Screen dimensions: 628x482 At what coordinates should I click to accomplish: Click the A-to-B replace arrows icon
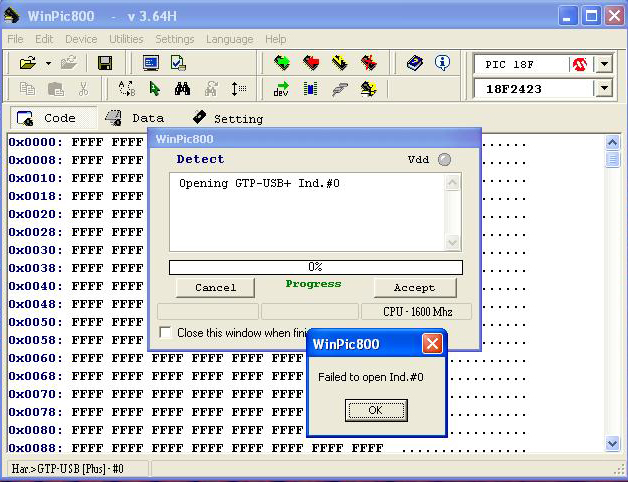(127, 89)
